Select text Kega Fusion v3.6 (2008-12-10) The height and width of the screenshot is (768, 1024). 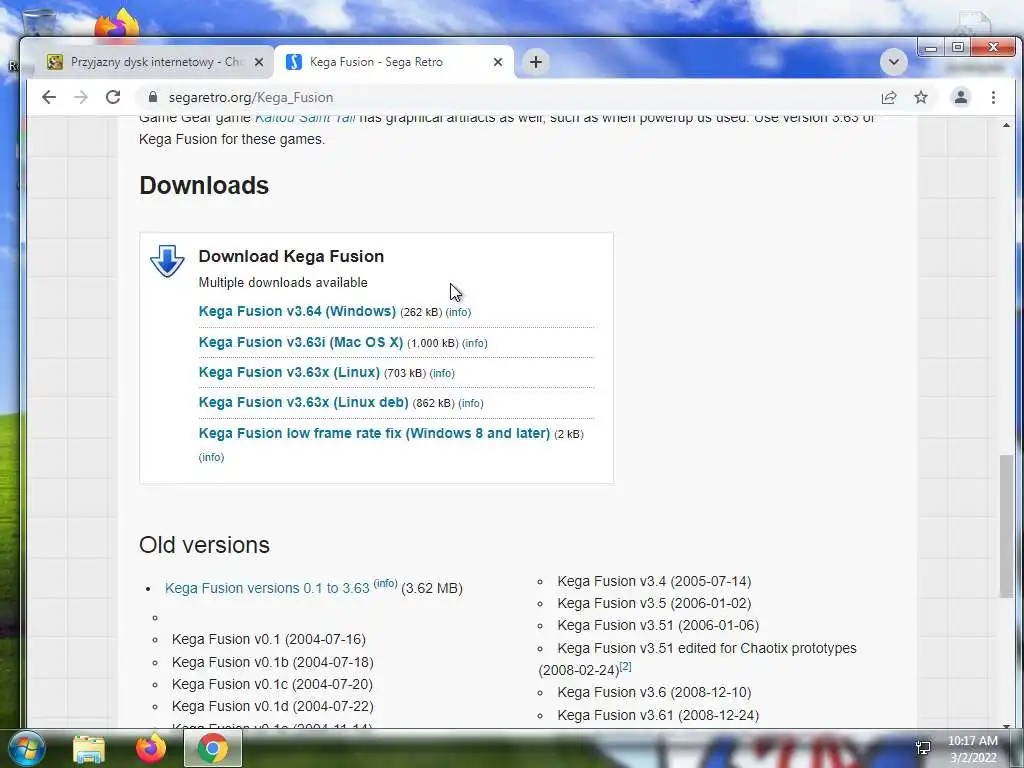tap(654, 692)
